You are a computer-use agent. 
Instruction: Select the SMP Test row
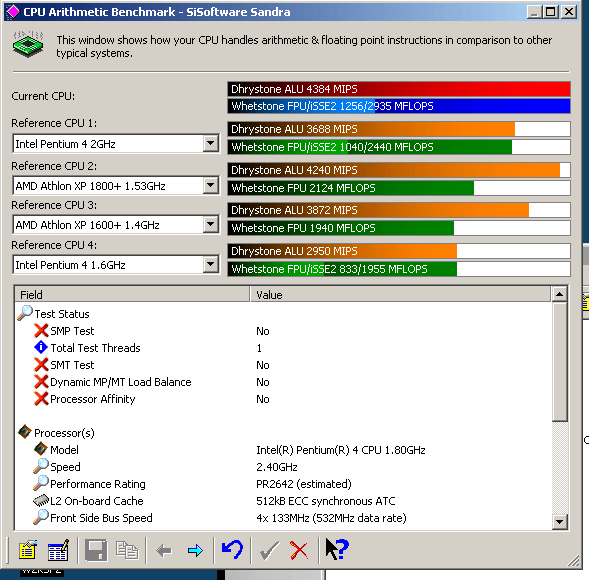(284, 331)
